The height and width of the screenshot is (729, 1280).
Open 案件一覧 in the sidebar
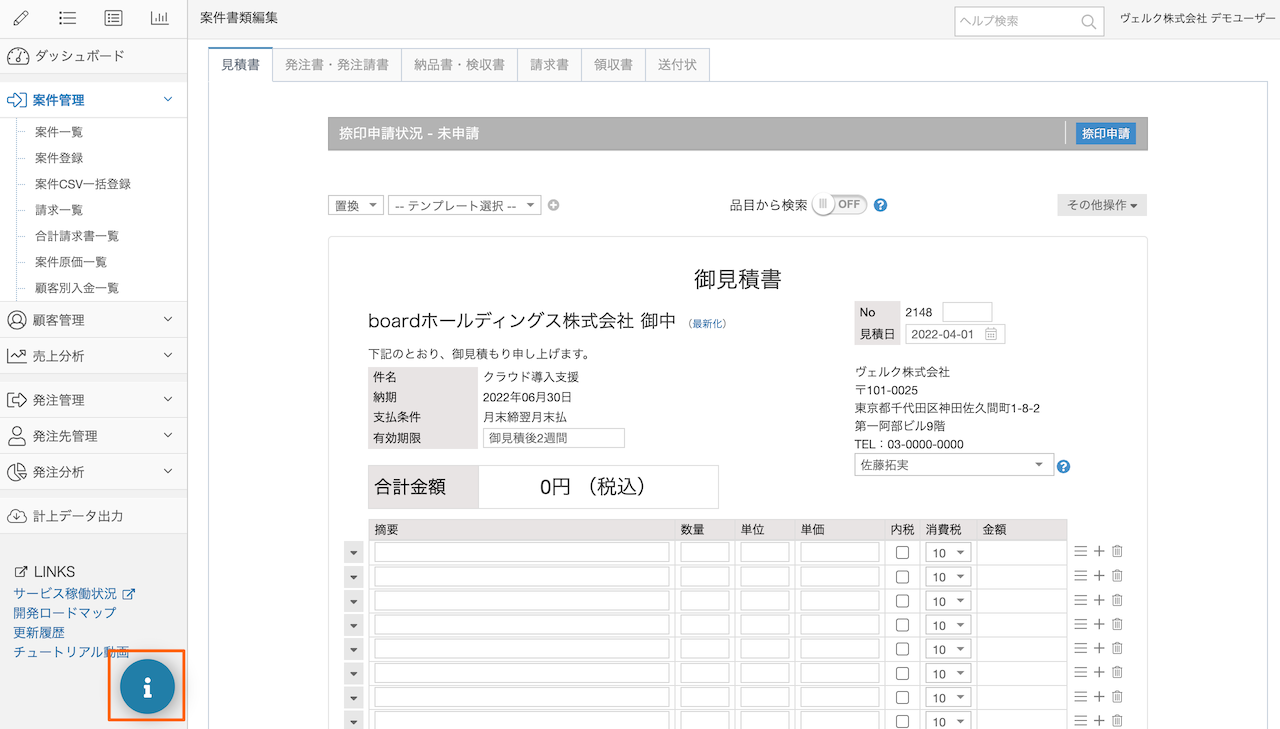click(59, 132)
